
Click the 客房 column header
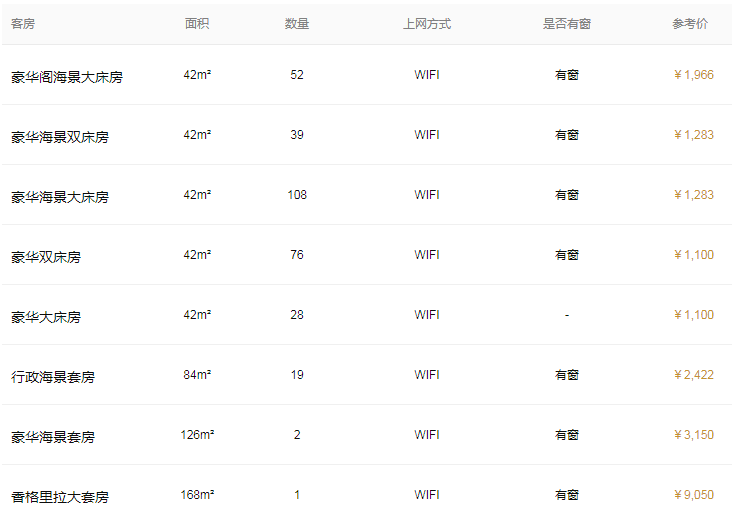[23, 23]
